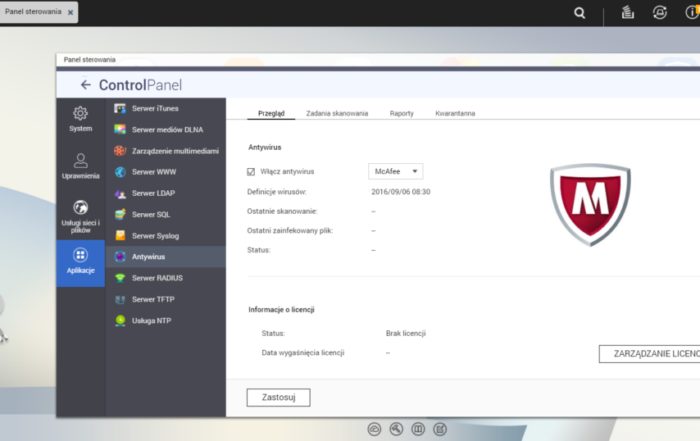This screenshot has height=441, width=700.
Task: Click the Panel sterowania window title
Action: pyautogui.click(x=90, y=60)
